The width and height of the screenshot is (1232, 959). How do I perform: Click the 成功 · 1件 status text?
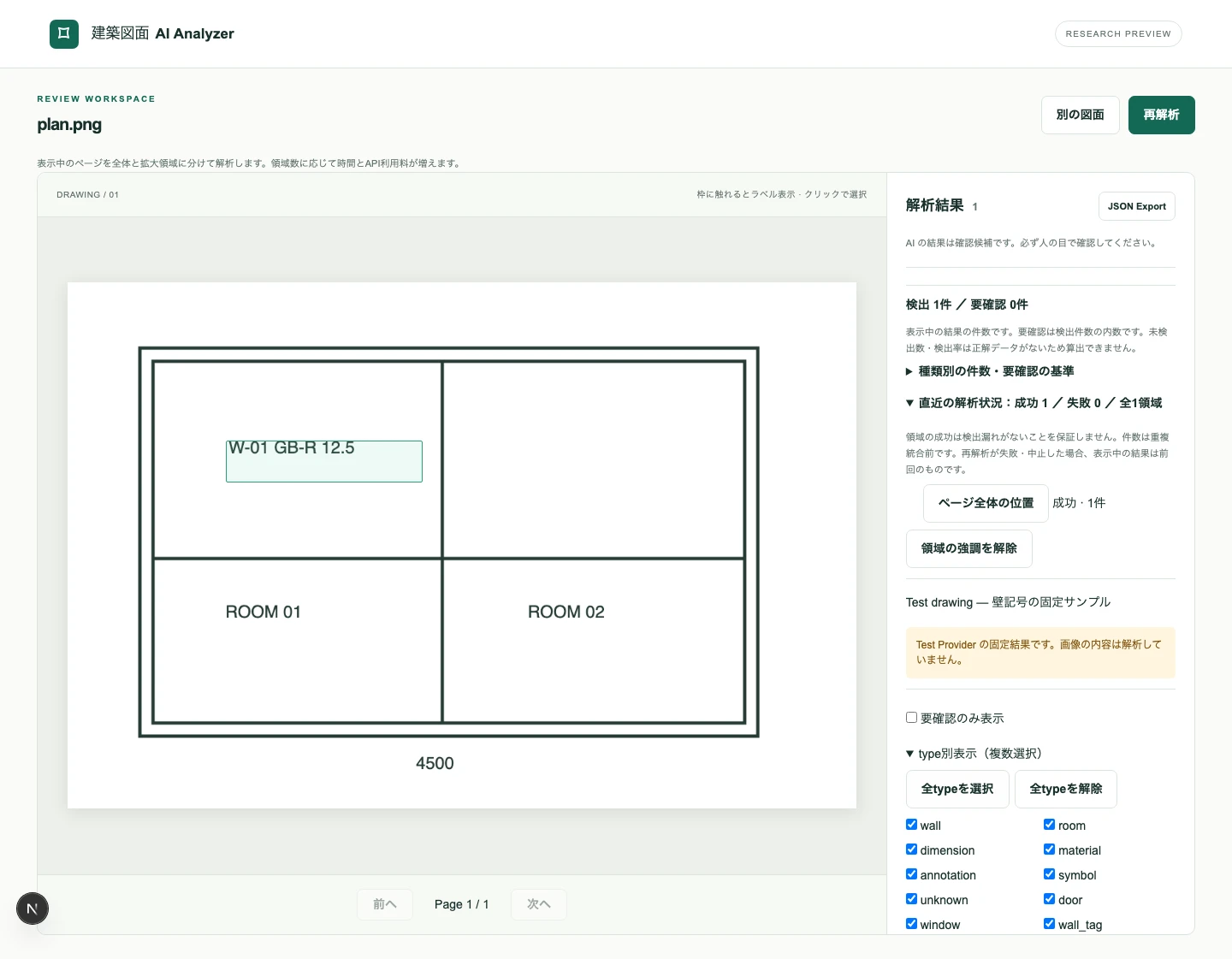pyautogui.click(x=1079, y=503)
